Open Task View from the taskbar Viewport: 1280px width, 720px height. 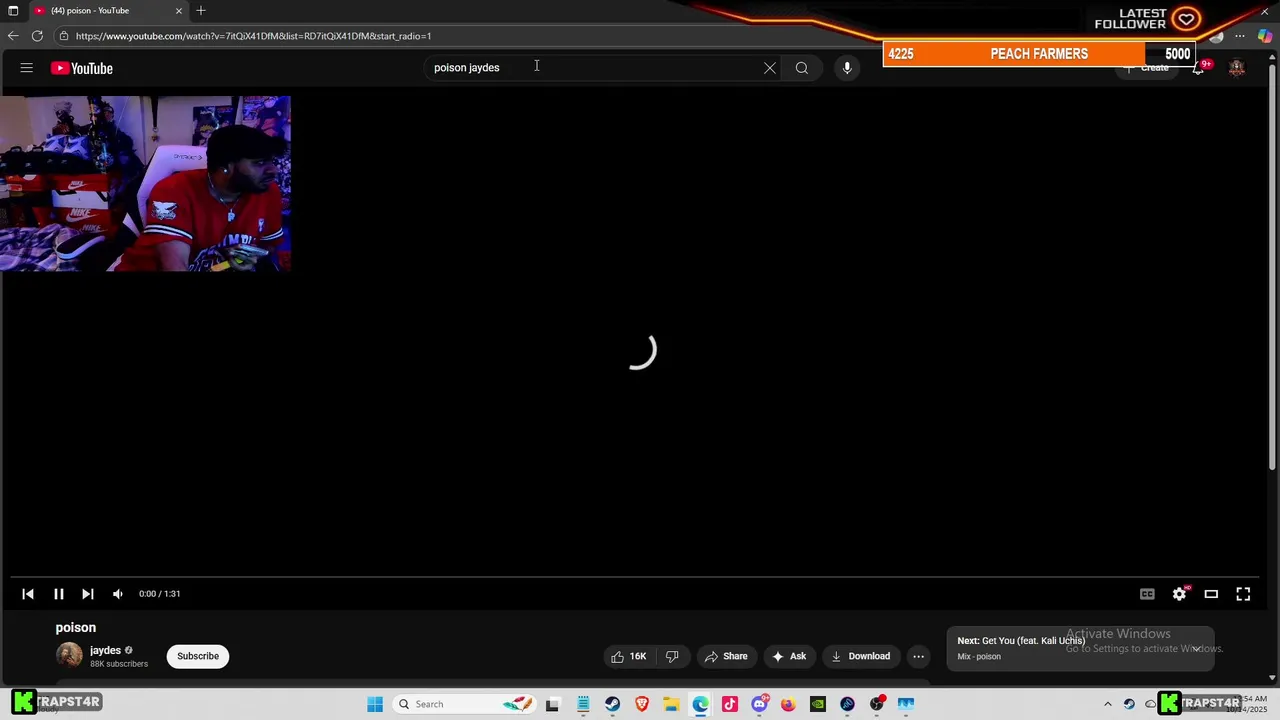click(552, 704)
